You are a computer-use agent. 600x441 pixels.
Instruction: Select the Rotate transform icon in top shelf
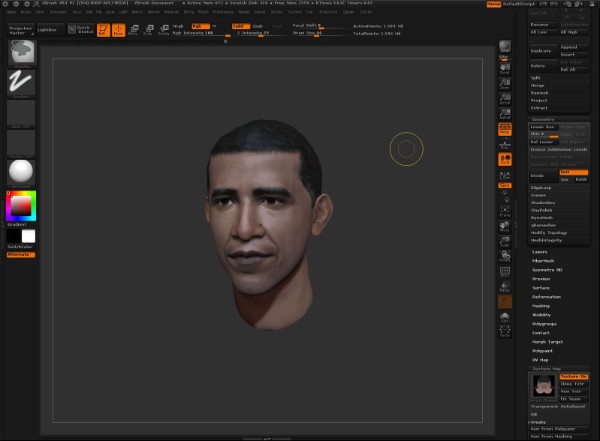[164, 30]
